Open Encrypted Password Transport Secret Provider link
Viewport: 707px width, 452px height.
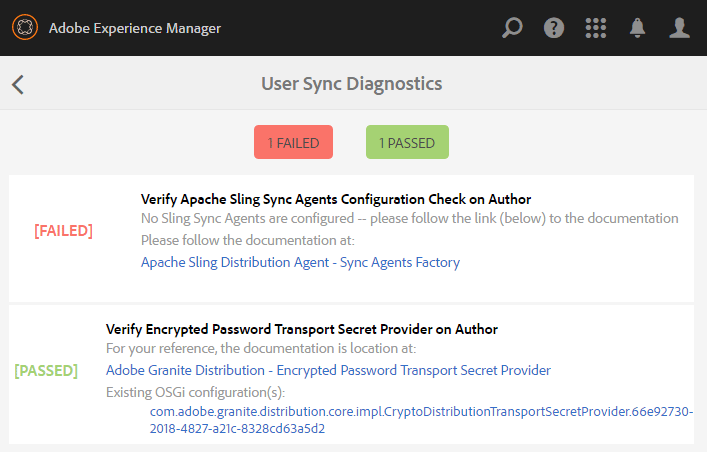pos(328,370)
